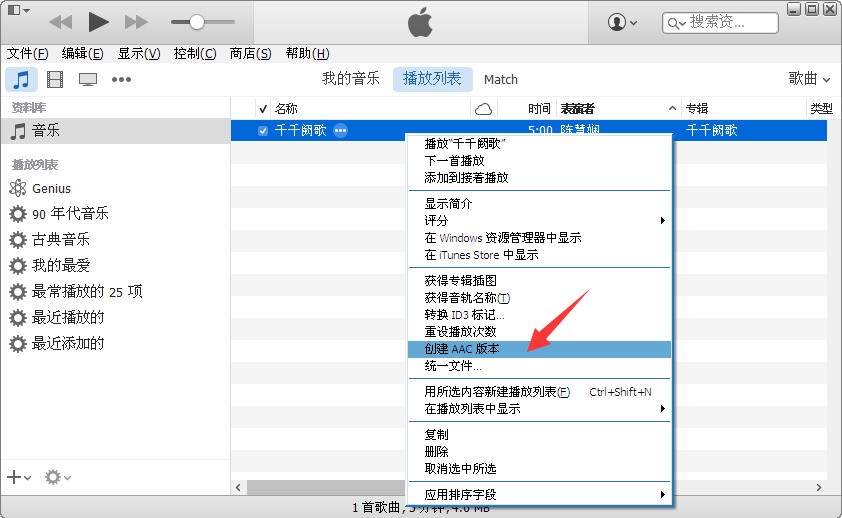Expand 在播放列表中显示 submenu
842x518 pixels.
coord(540,409)
